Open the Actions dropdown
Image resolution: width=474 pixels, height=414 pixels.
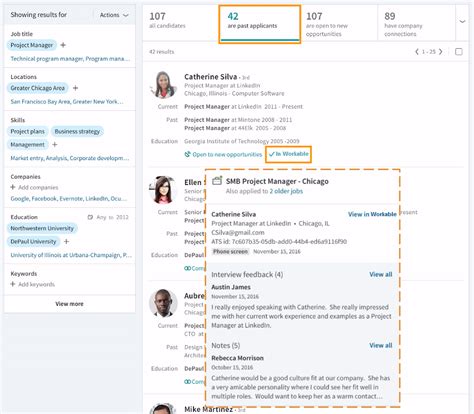click(x=114, y=15)
